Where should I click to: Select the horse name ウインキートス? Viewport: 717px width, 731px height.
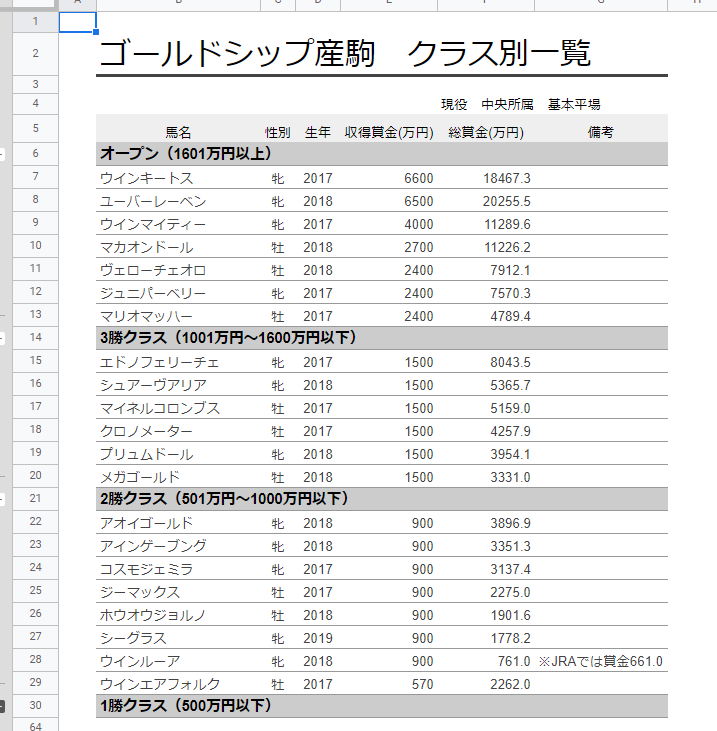(146, 178)
